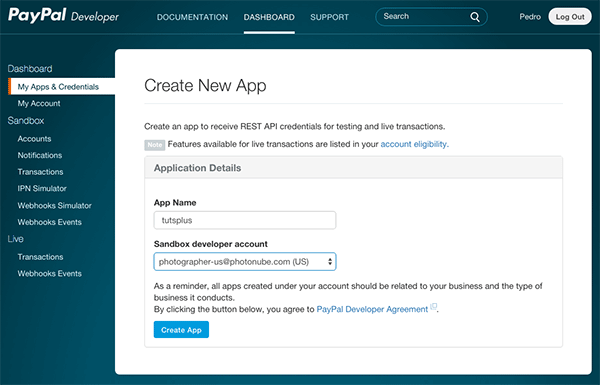Follow the account eligibility link

pyautogui.click(x=414, y=144)
